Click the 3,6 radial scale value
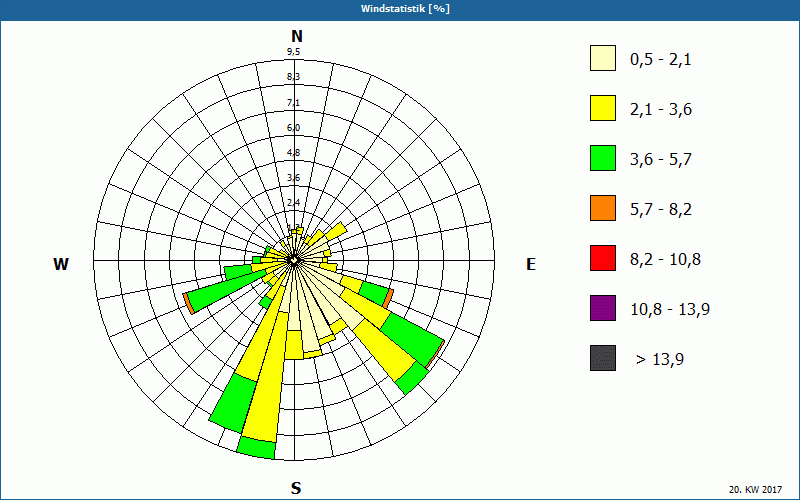 293,178
